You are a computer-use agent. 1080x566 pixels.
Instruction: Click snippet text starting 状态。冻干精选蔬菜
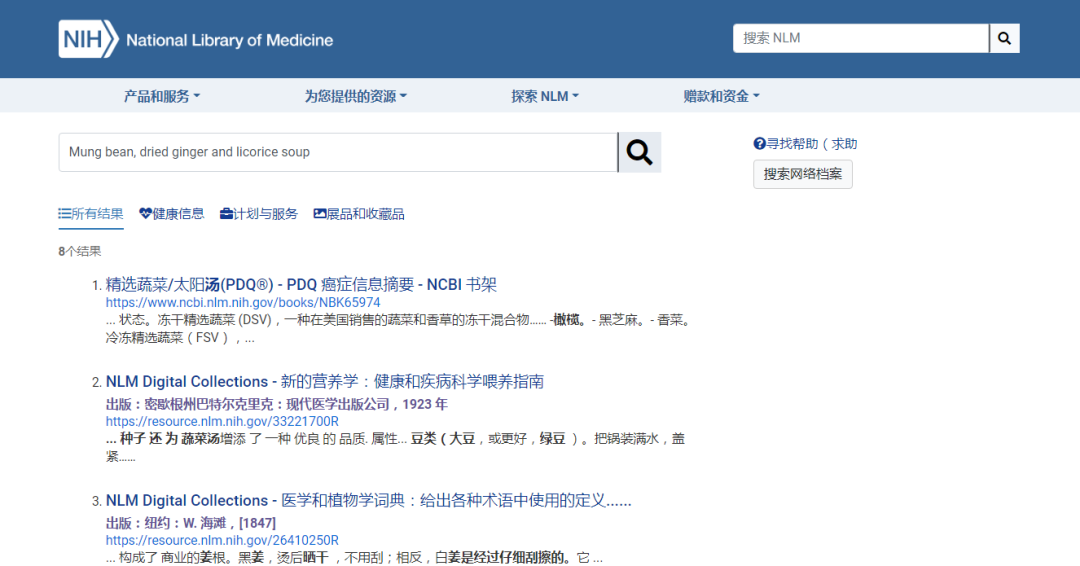[399, 329]
